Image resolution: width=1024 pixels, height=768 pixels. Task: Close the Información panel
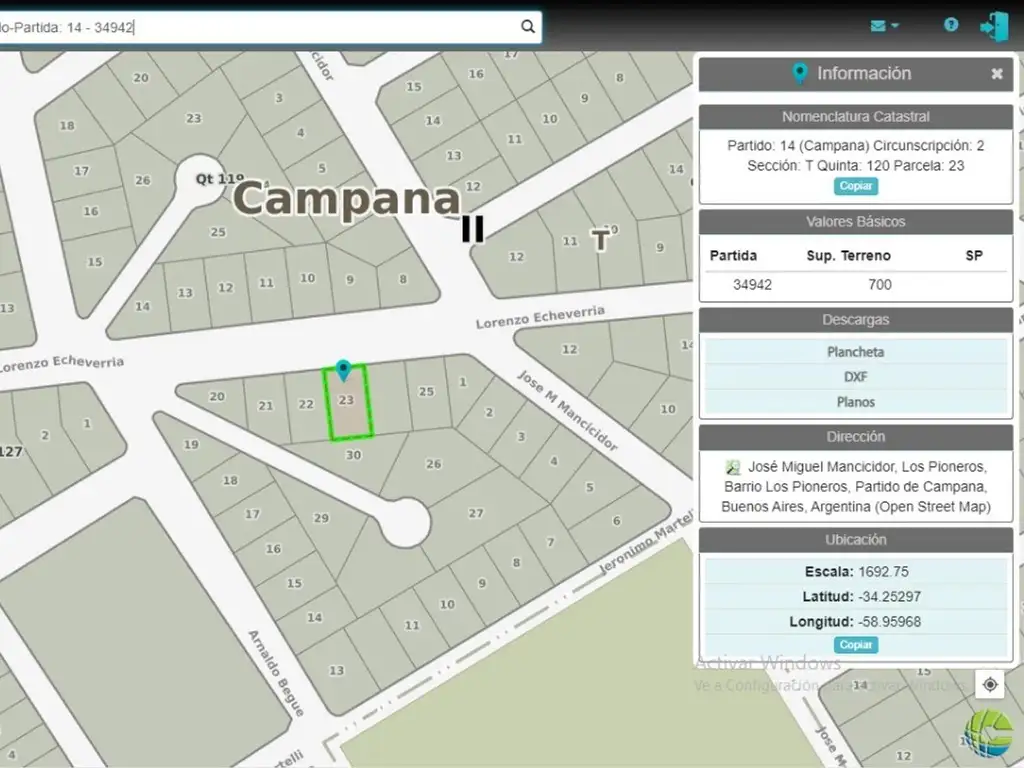tap(997, 74)
